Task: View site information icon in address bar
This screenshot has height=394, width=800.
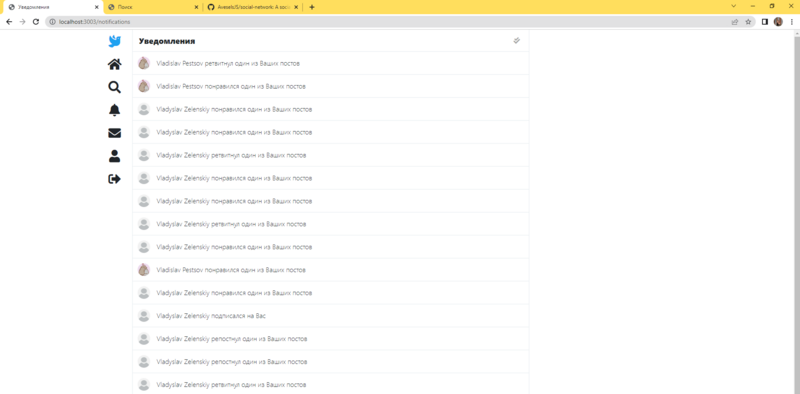Action: 52,22
